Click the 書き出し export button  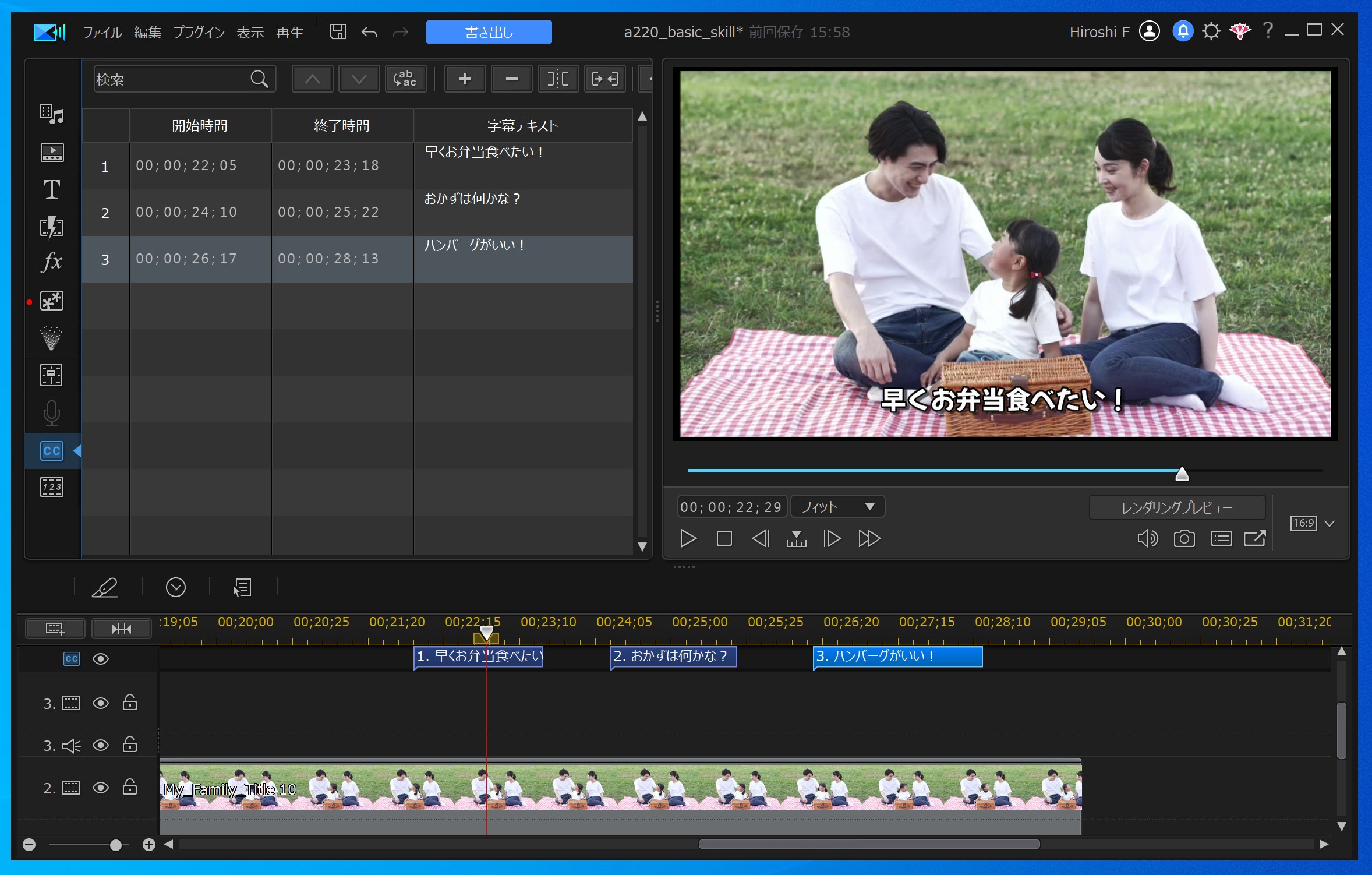pyautogui.click(x=489, y=32)
